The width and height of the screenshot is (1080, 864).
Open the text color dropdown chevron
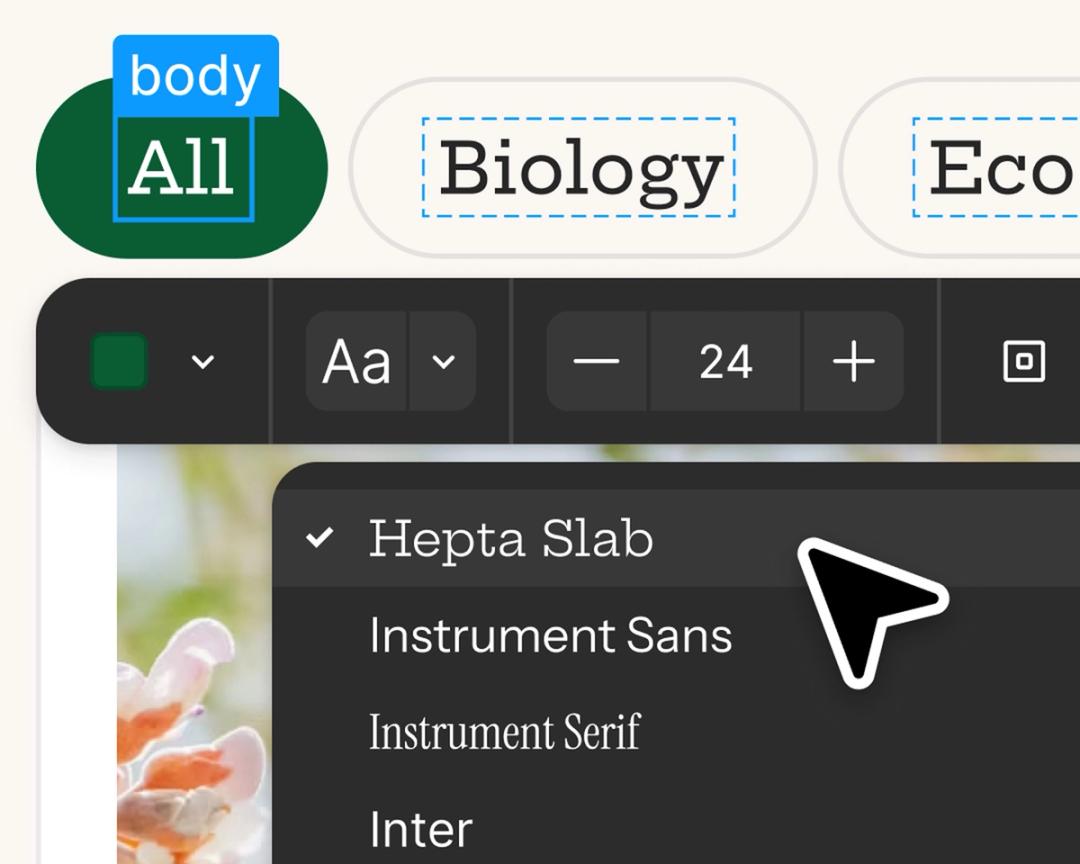click(x=203, y=362)
